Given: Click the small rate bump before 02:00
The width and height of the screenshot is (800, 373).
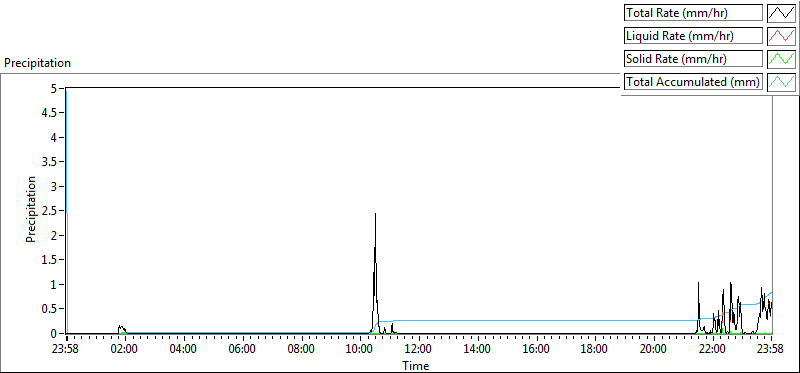Looking at the screenshot, I should tap(121, 329).
